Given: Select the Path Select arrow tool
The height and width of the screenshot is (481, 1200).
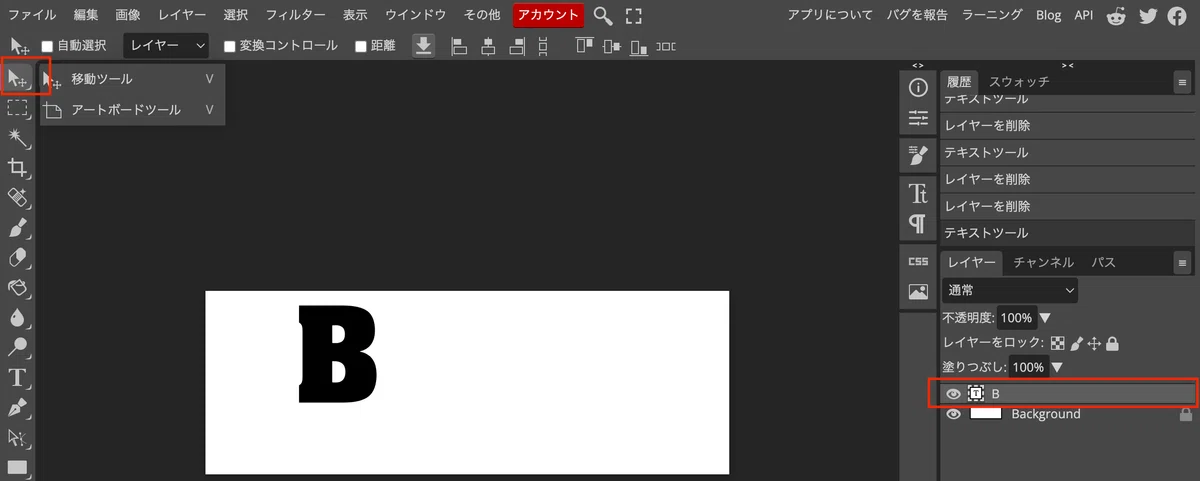Looking at the screenshot, I should point(17,438).
